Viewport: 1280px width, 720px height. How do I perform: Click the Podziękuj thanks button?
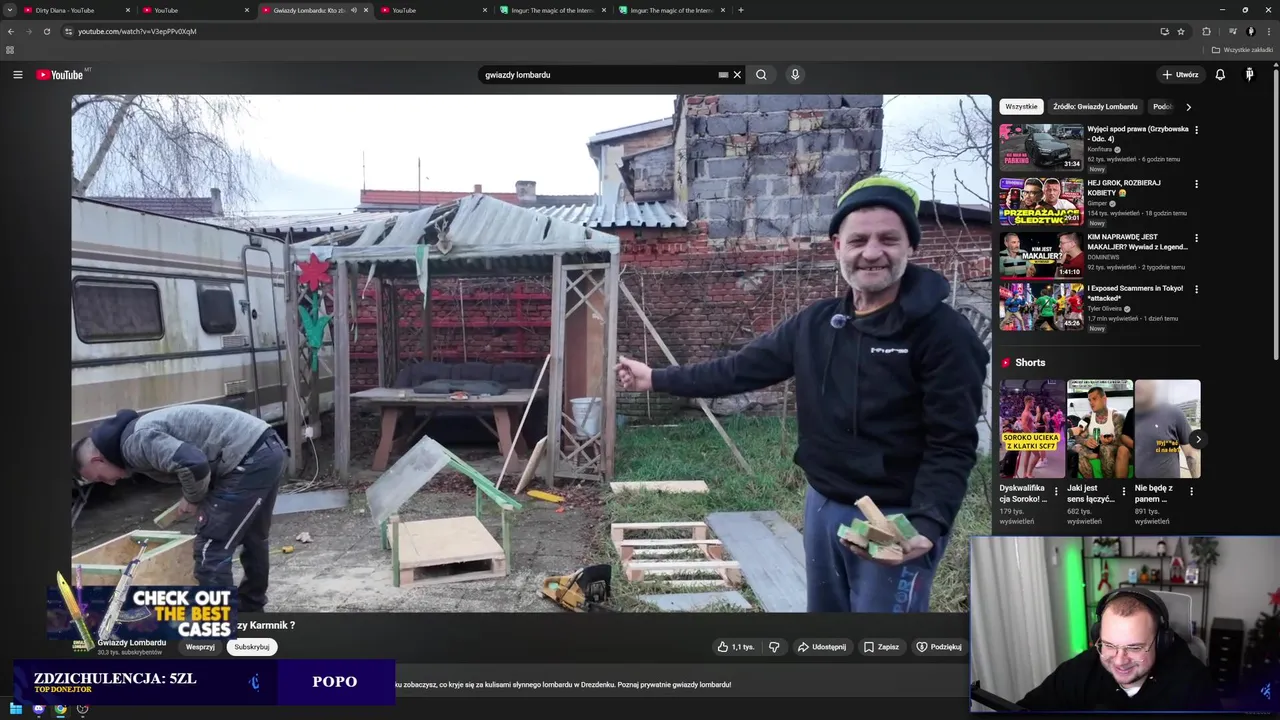938,647
